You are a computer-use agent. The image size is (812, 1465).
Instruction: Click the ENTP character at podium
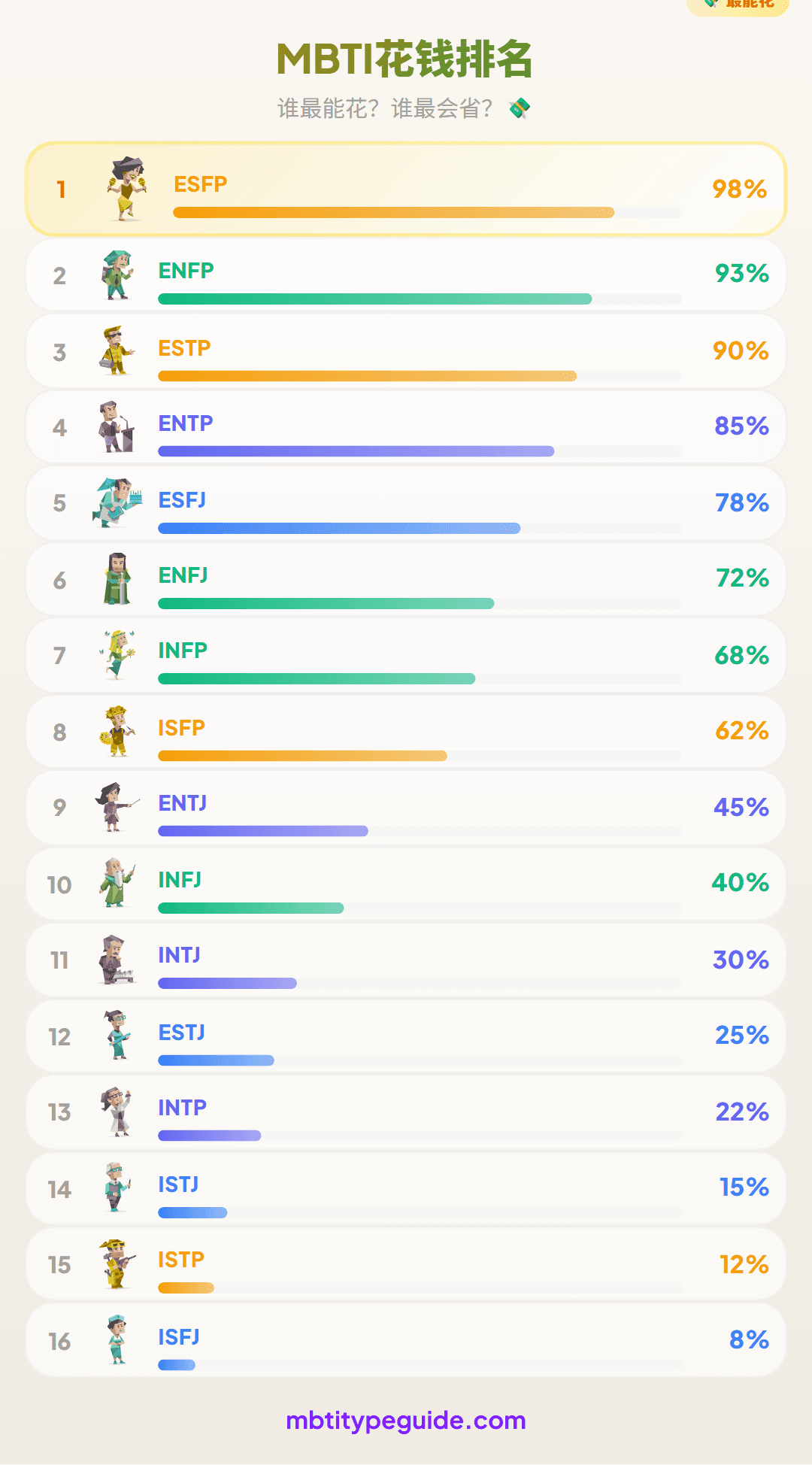117,426
